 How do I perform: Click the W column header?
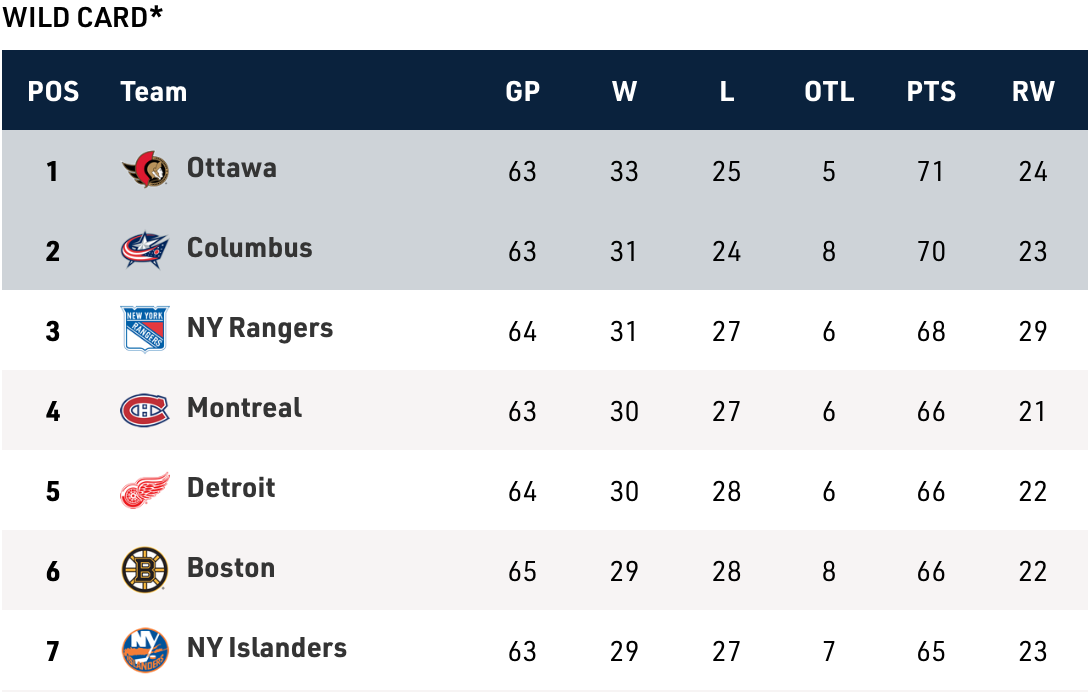click(x=625, y=92)
